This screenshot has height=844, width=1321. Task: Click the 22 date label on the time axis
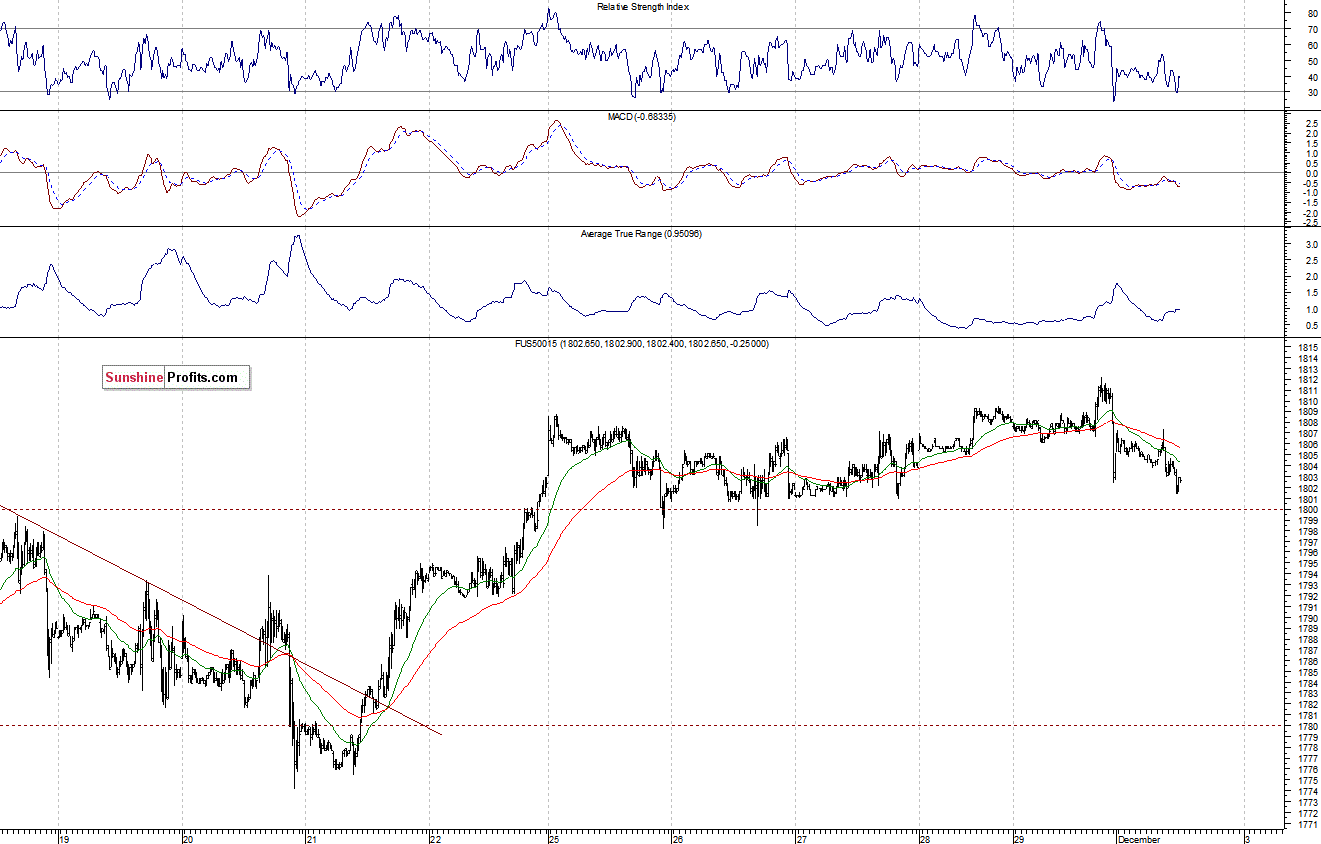click(435, 838)
